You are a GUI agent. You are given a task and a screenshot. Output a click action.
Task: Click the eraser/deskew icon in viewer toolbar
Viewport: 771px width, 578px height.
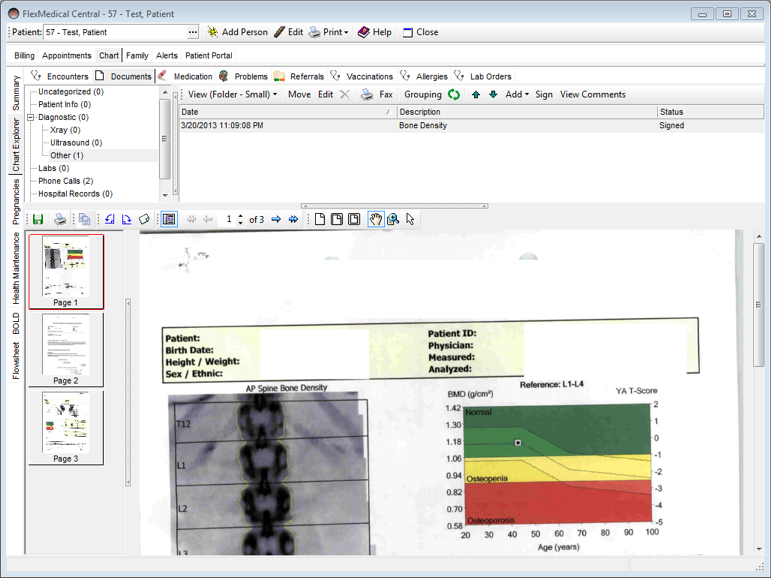tap(144, 219)
